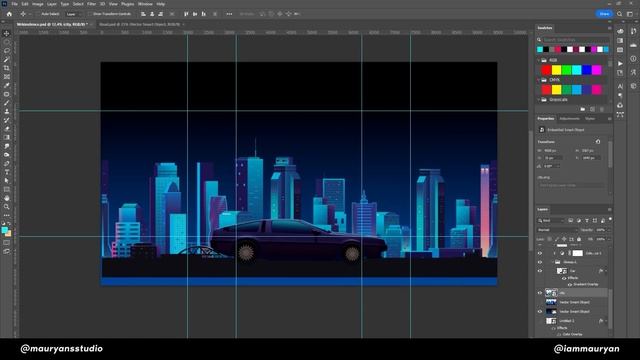Open the File menu
Viewport: 640px width, 360px height.
(x=14, y=4)
